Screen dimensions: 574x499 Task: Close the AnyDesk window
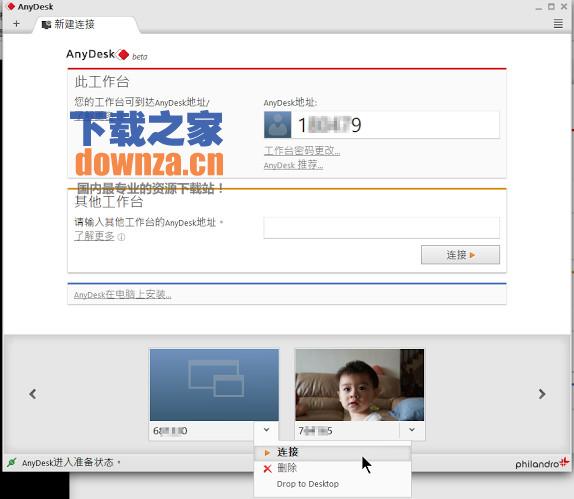[564, 7]
